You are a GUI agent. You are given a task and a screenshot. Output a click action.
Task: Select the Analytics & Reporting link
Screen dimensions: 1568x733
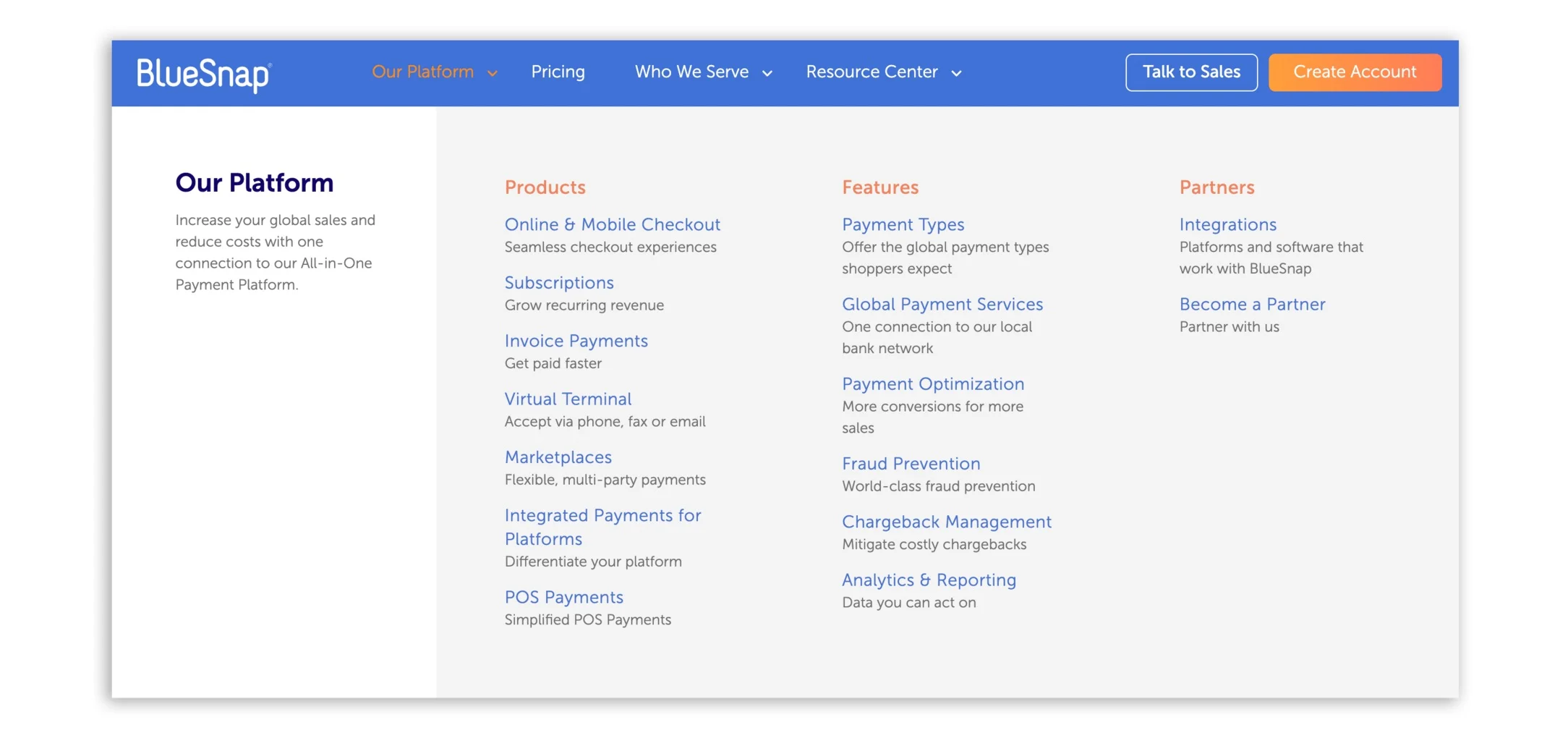(929, 580)
